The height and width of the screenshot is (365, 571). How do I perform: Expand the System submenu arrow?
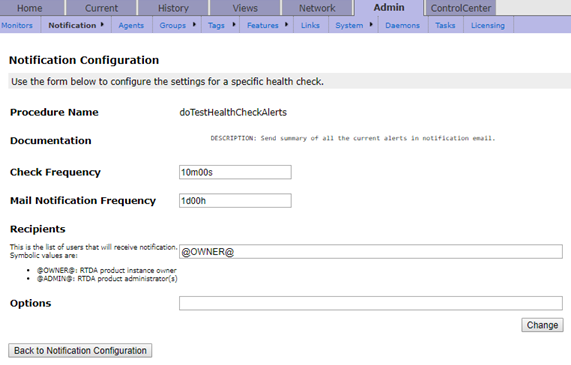click(371, 24)
